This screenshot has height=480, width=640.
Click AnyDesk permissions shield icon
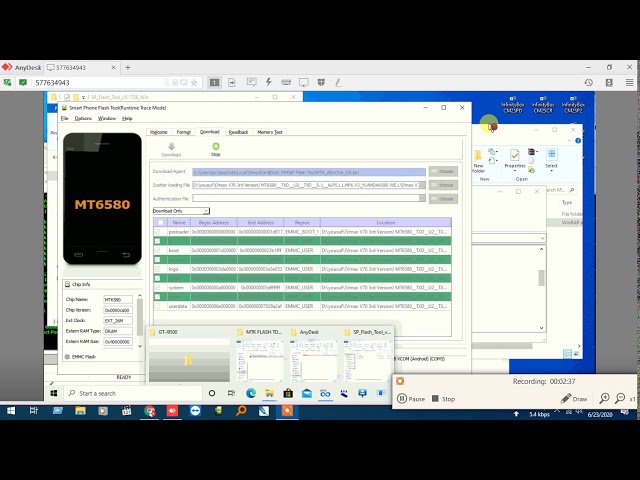point(321,82)
